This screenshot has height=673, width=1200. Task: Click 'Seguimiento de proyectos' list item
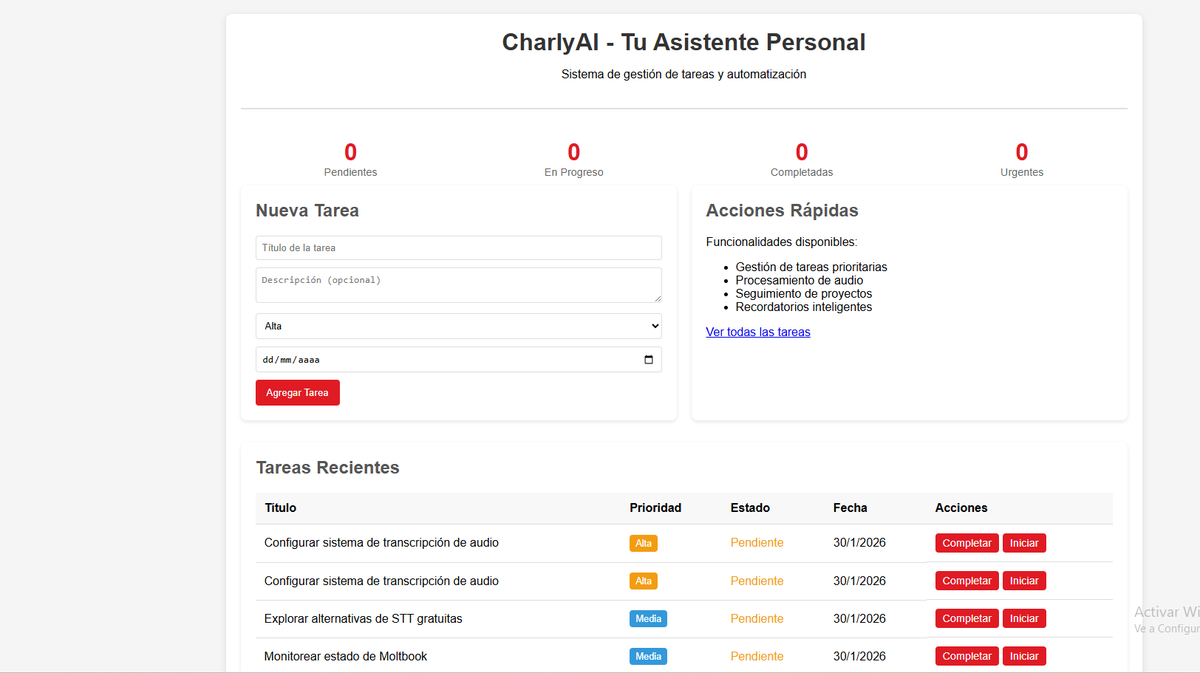804,294
